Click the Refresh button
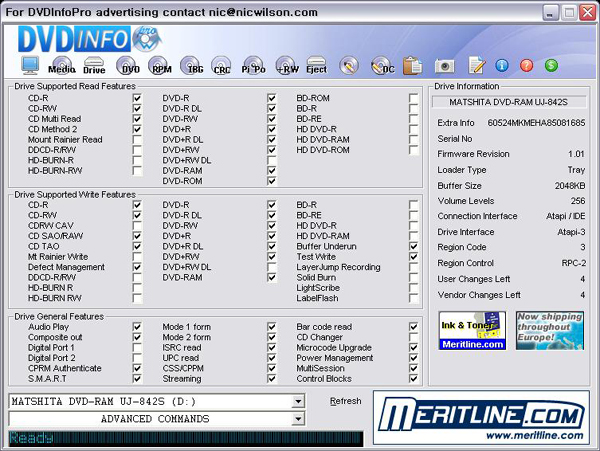Screen dimensions: 600x451 point(346,401)
